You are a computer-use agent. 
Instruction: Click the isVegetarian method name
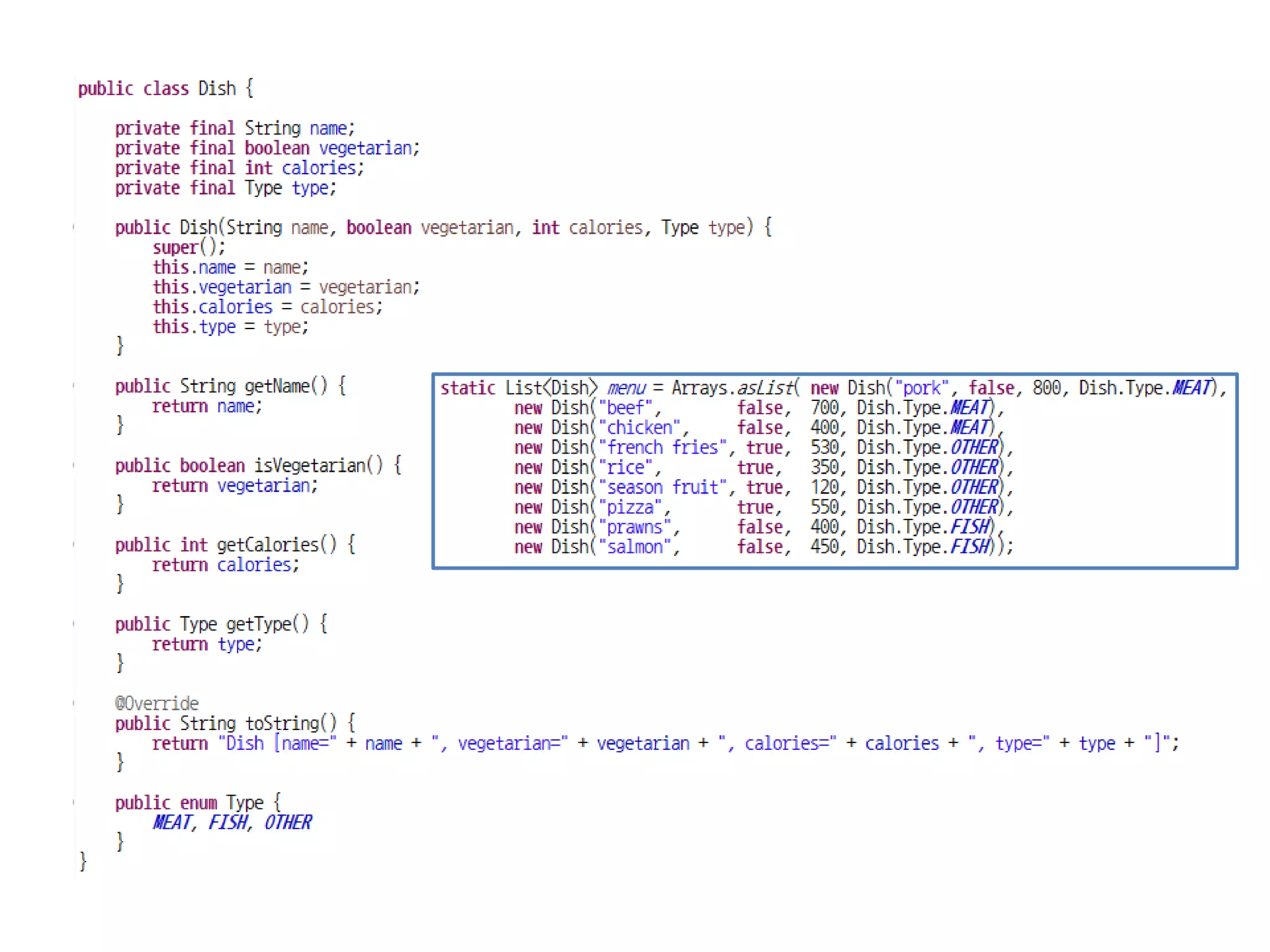309,465
